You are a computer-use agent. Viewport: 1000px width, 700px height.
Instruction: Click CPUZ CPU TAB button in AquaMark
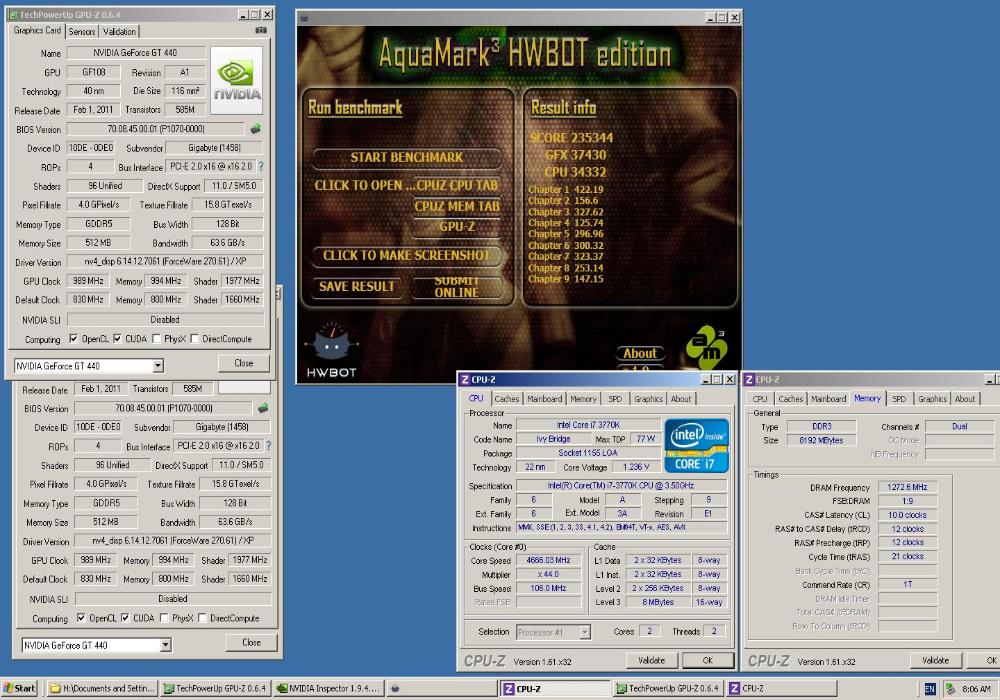pos(457,186)
